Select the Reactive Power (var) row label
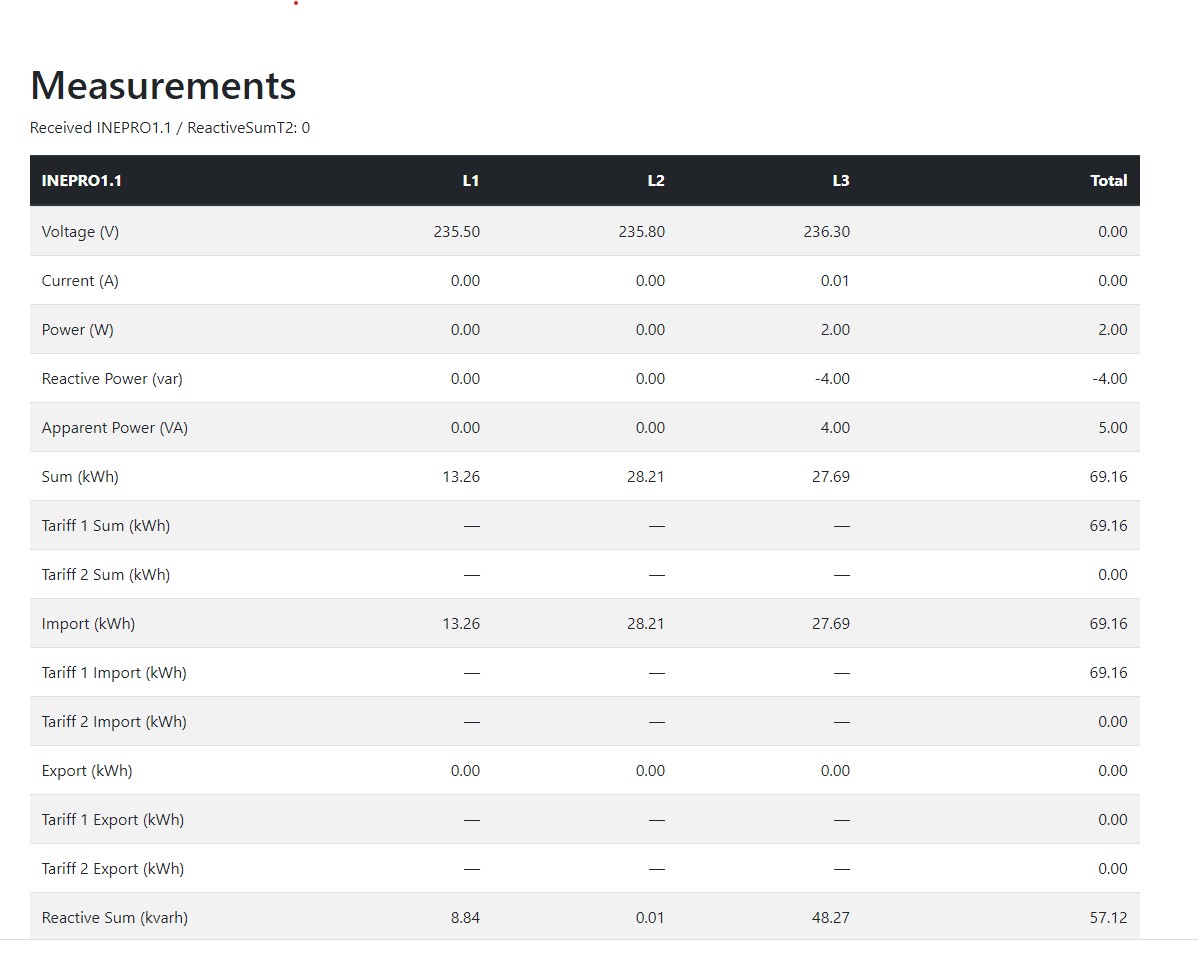 [x=112, y=378]
